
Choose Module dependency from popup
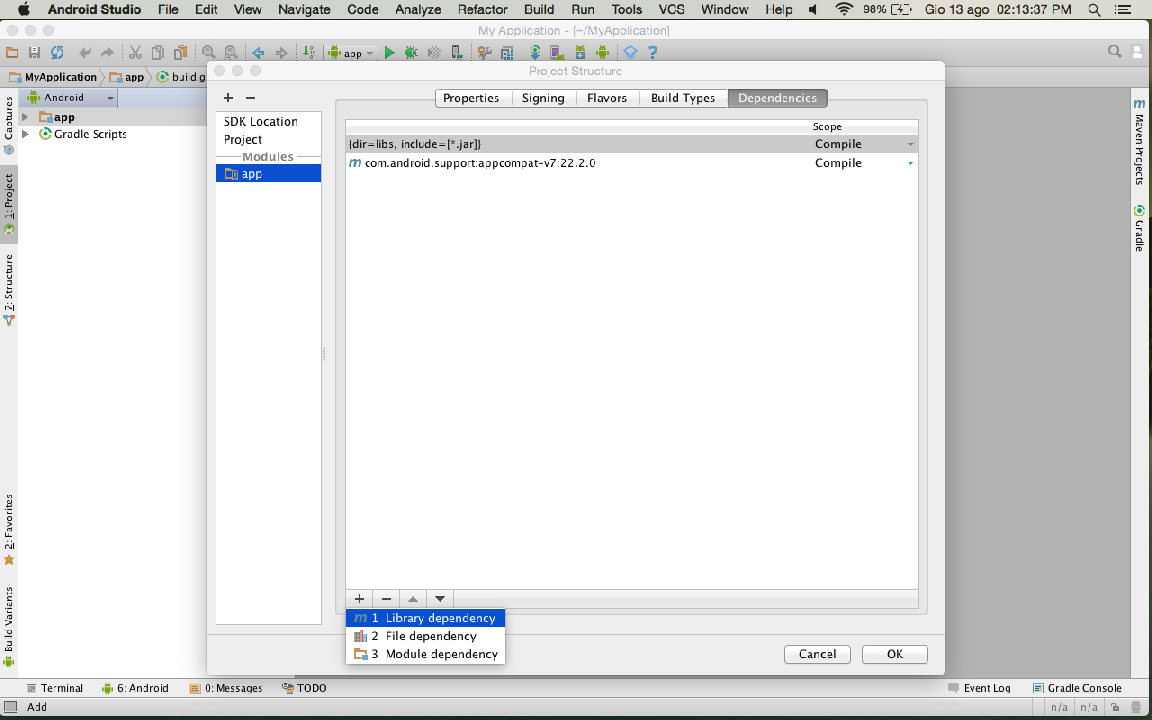425,654
